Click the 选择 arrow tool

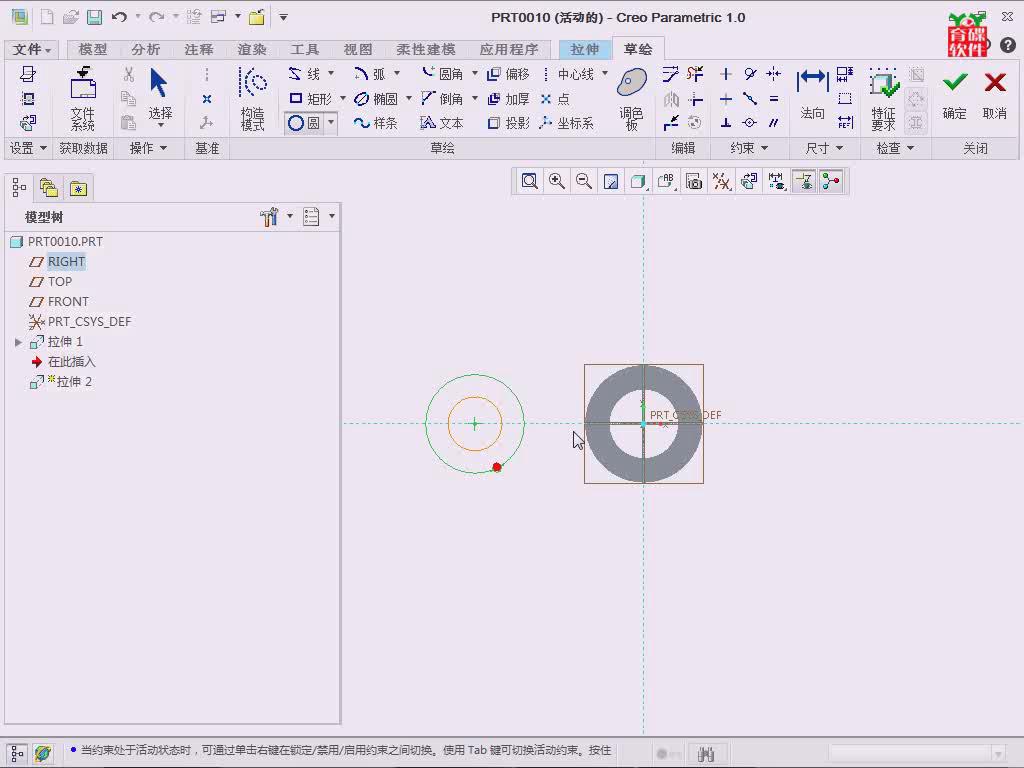[x=160, y=95]
